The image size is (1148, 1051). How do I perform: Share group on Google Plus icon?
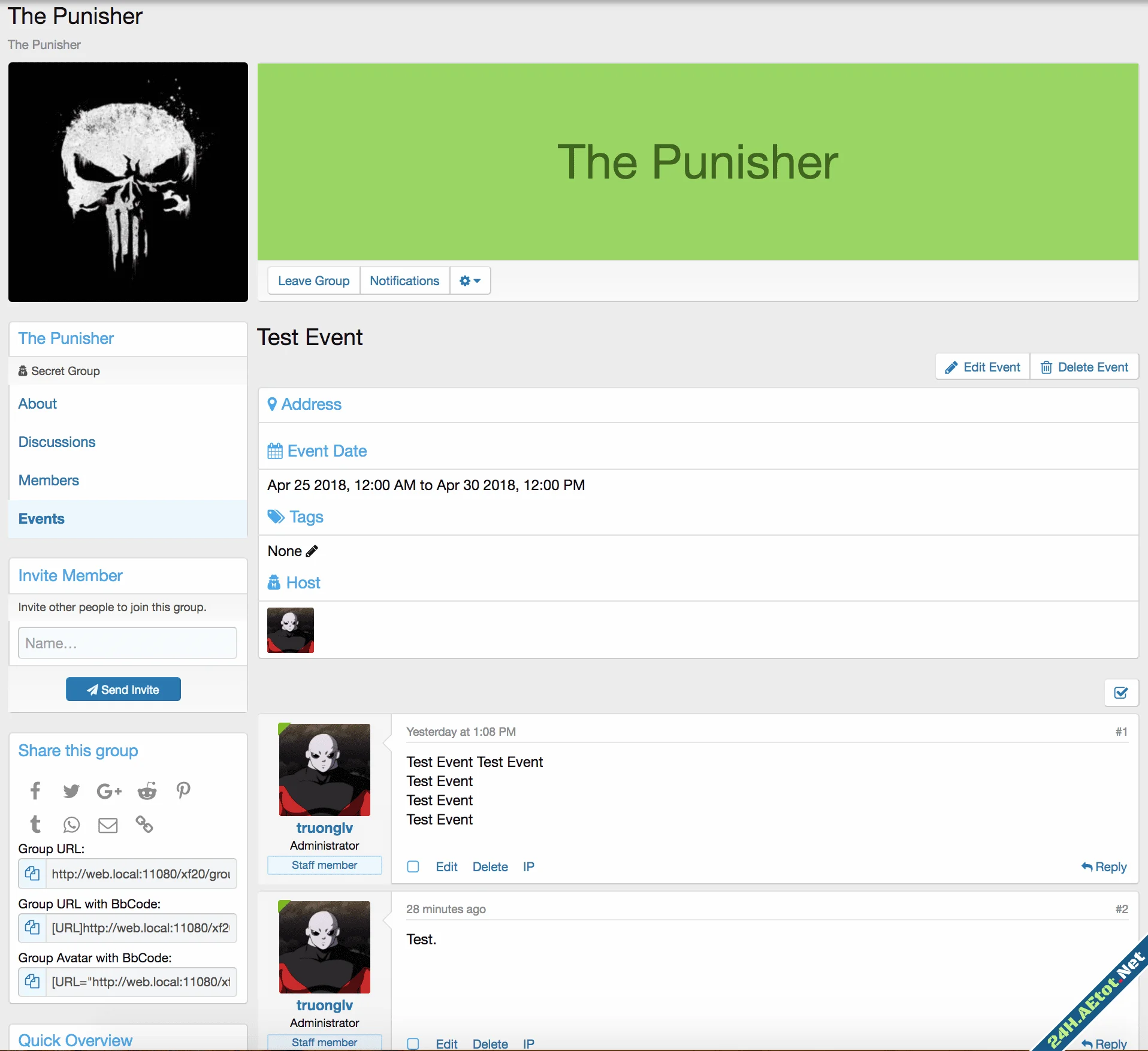(109, 791)
